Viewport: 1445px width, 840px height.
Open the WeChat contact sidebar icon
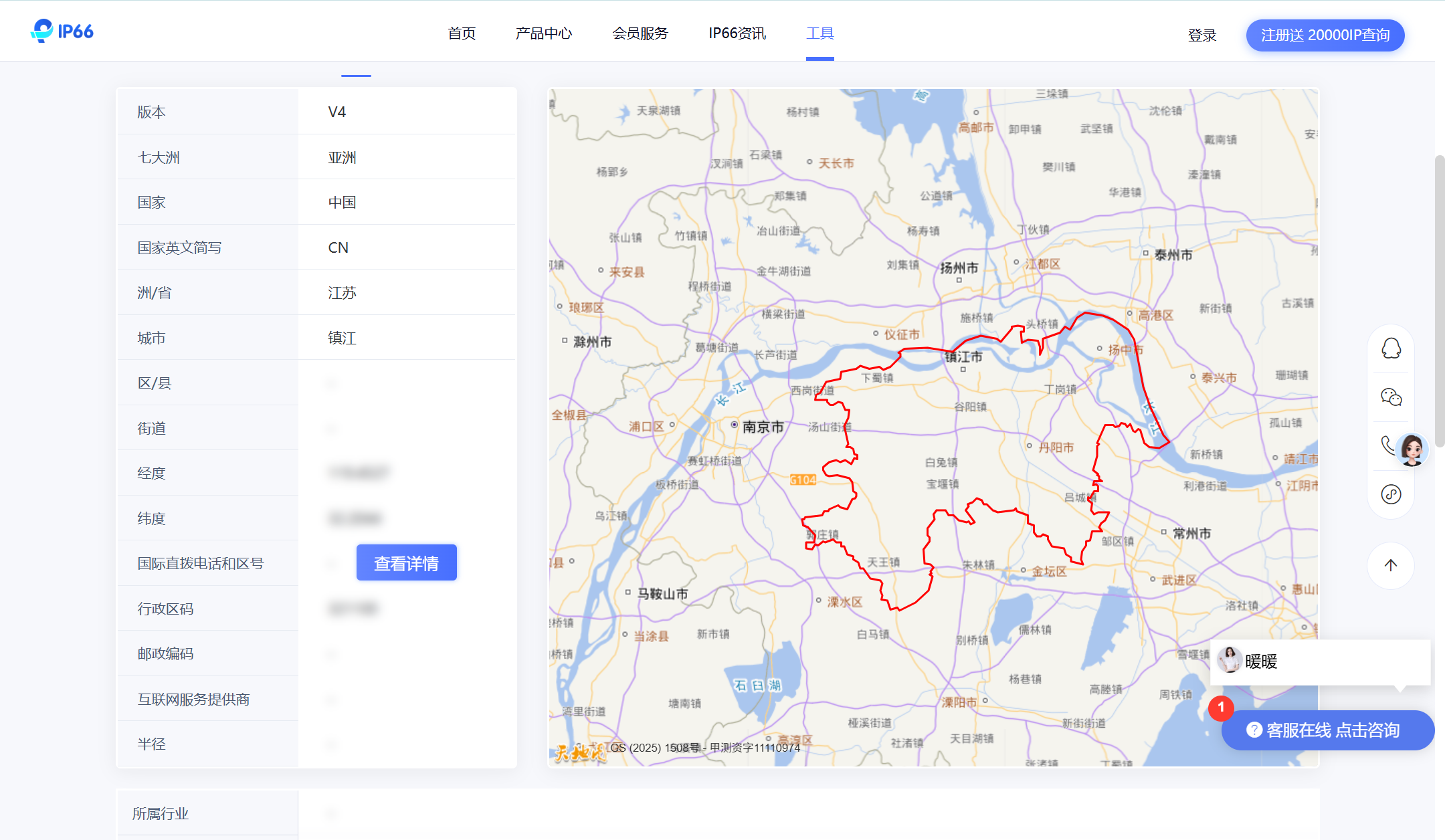(1391, 397)
